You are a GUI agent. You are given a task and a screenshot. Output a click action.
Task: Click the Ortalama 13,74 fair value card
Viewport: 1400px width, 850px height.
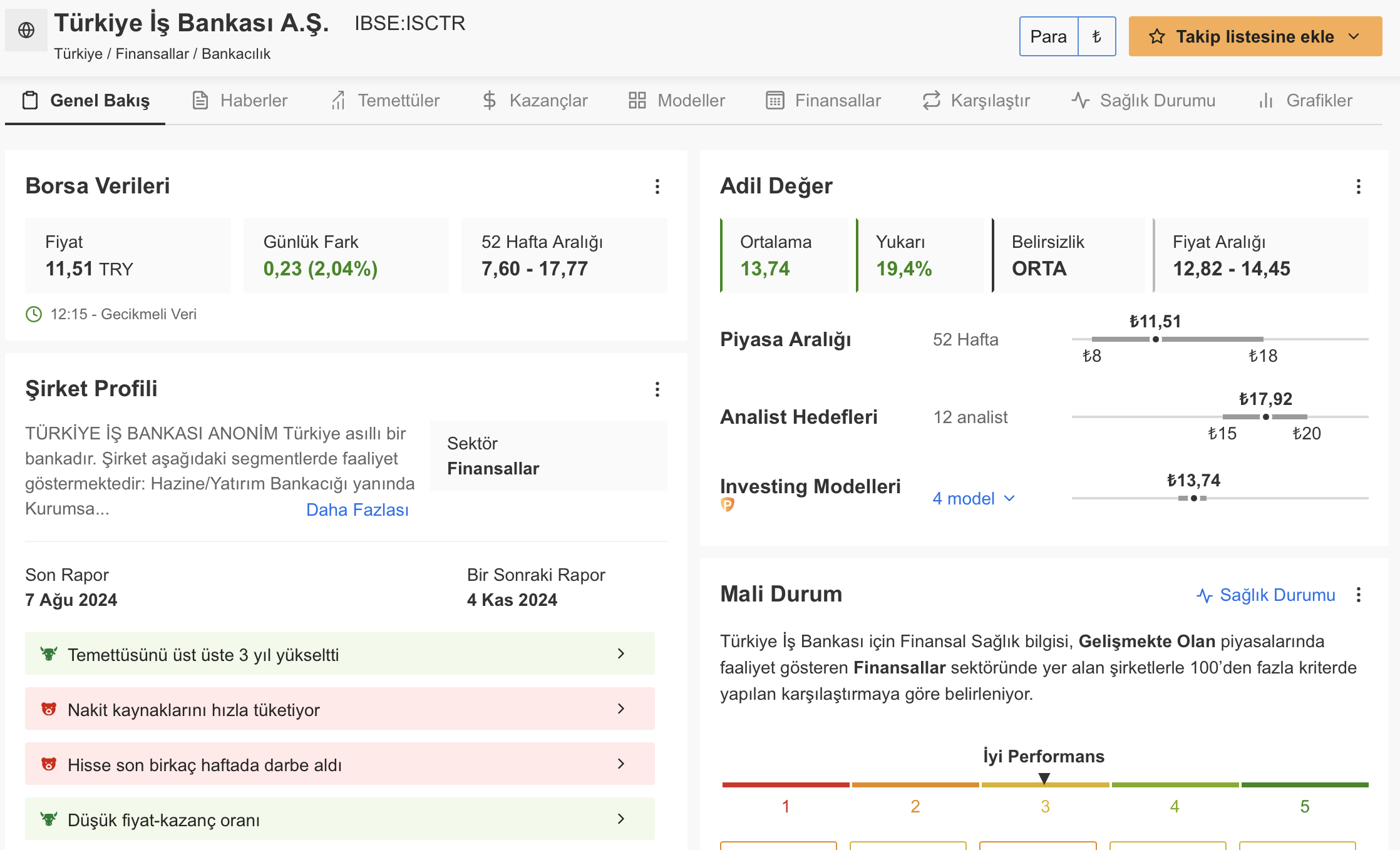[784, 255]
